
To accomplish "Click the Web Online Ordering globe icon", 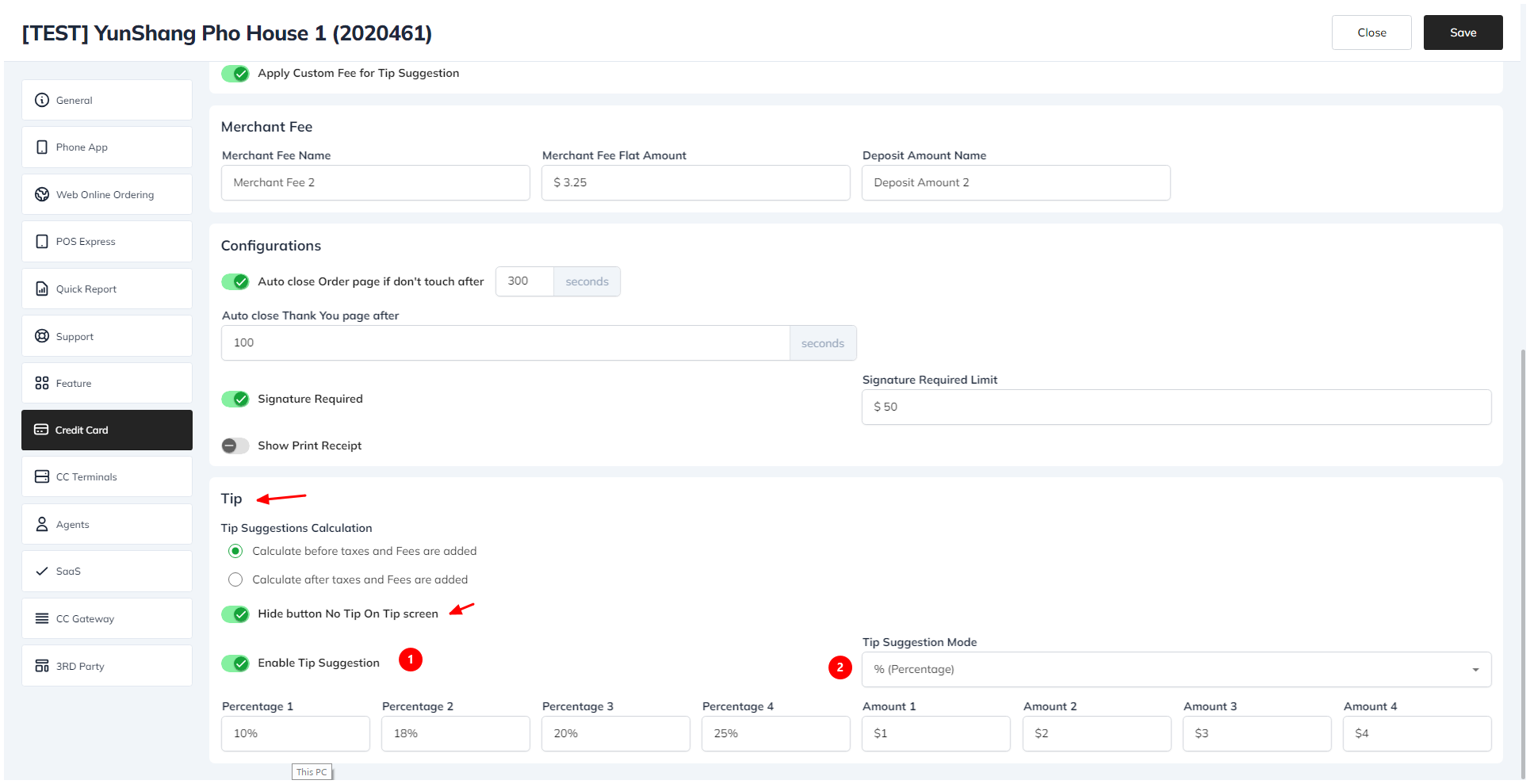I will [42, 195].
